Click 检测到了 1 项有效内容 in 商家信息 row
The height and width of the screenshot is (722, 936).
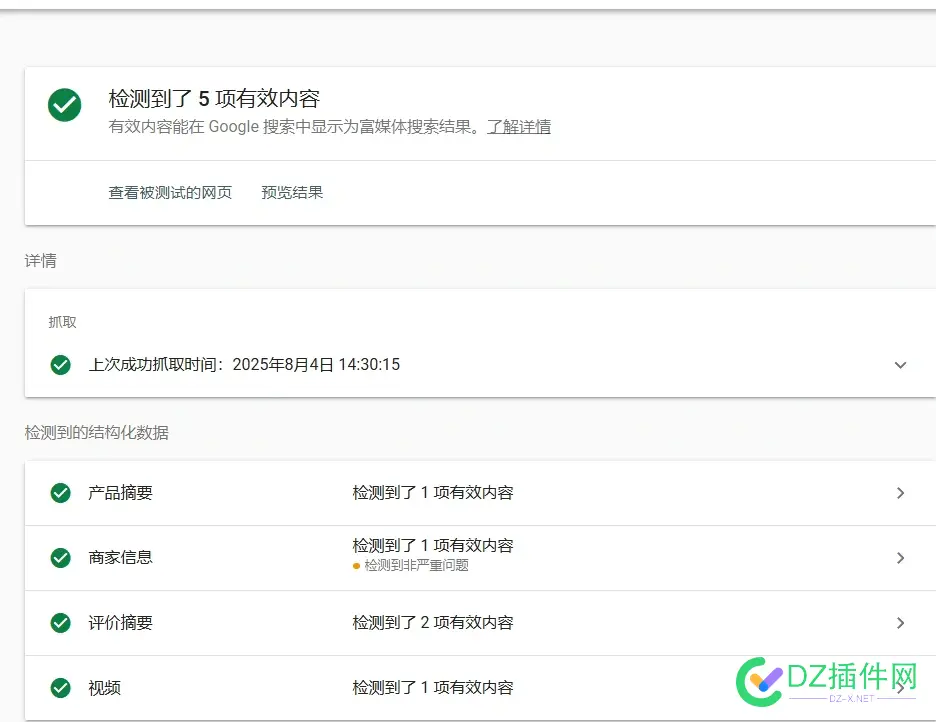pos(433,545)
